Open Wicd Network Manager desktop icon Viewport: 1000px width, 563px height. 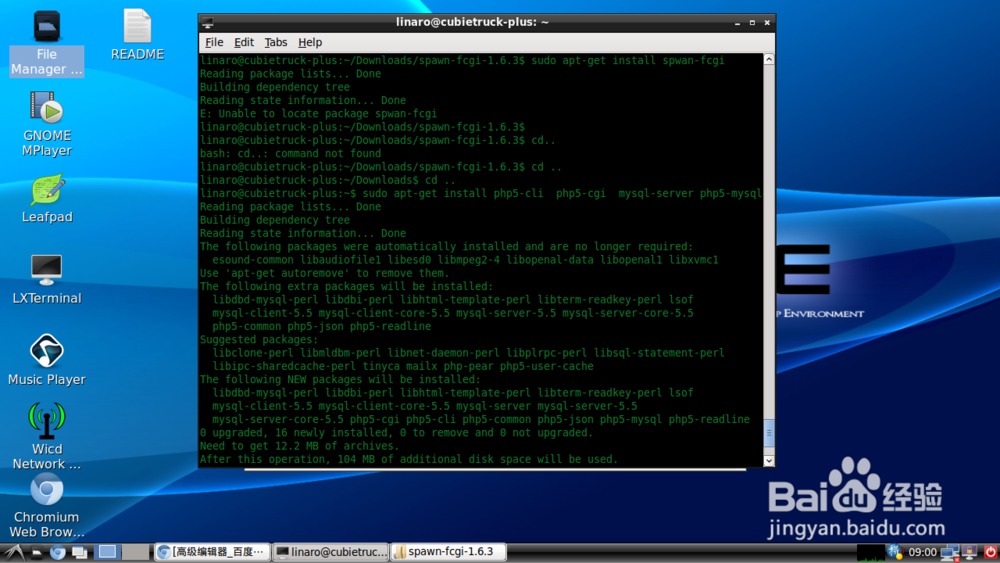[47, 437]
